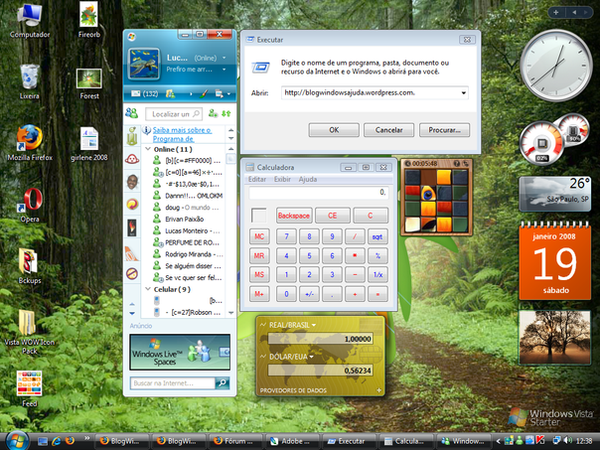Open the Ajuda menu in Calculadora
The image size is (600, 450).
tap(308, 179)
